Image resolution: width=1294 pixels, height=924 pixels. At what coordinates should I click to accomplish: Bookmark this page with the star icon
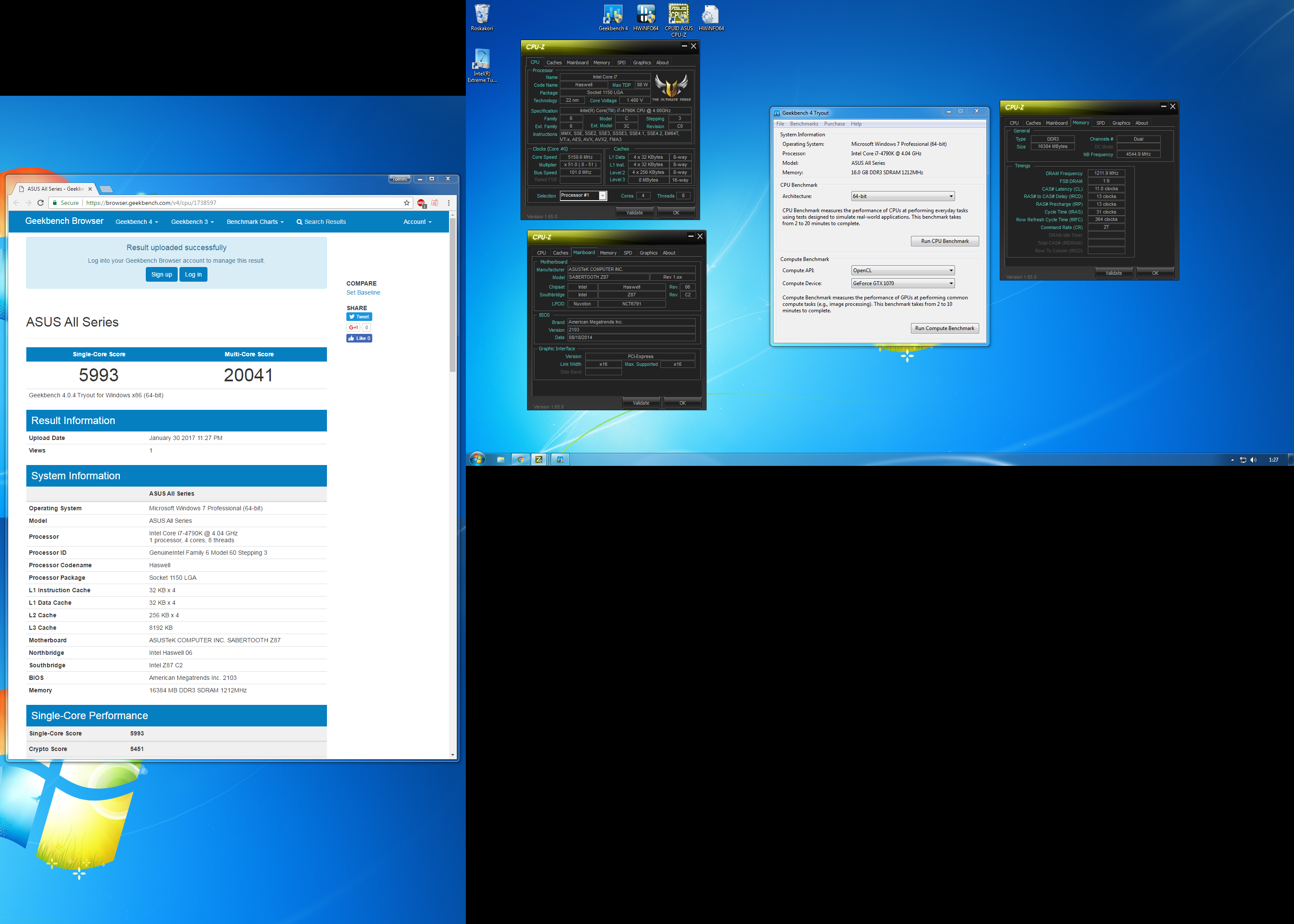tap(407, 203)
